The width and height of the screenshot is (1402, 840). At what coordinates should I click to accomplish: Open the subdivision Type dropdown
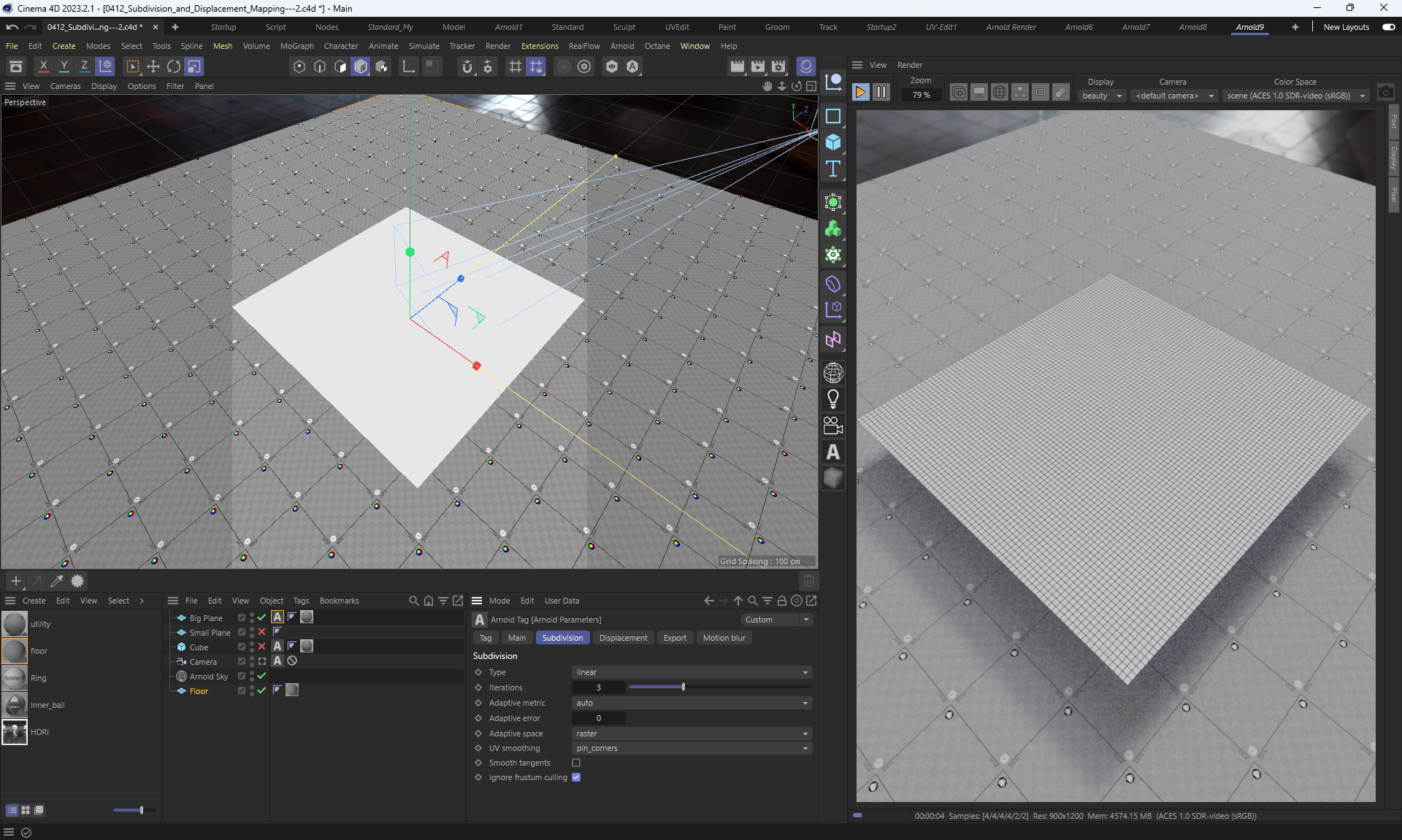(x=692, y=672)
